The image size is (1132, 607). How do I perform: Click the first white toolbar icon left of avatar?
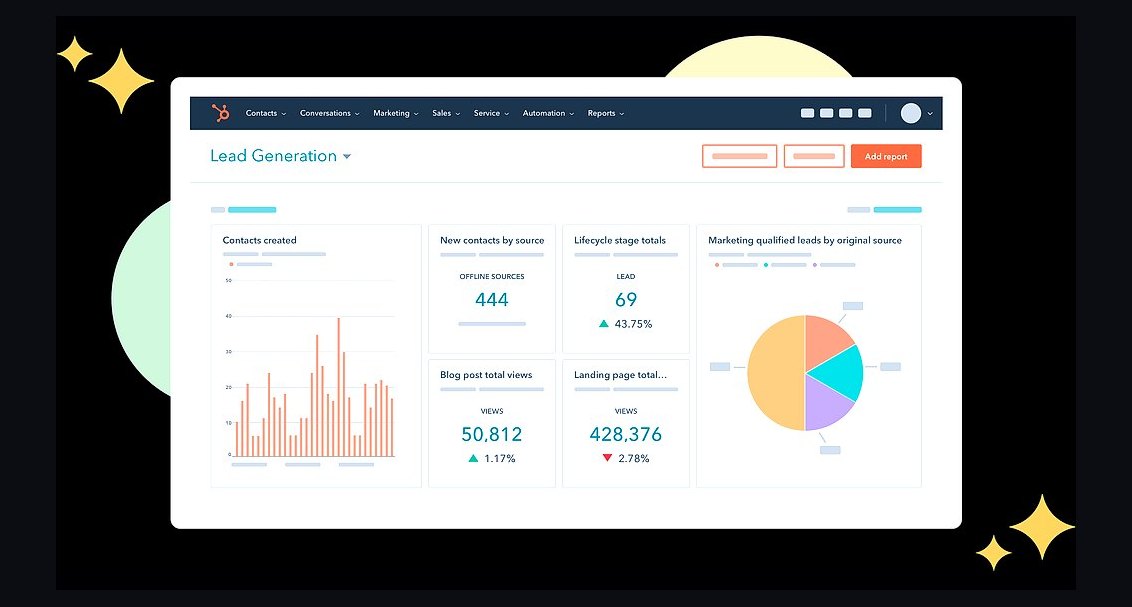click(808, 113)
